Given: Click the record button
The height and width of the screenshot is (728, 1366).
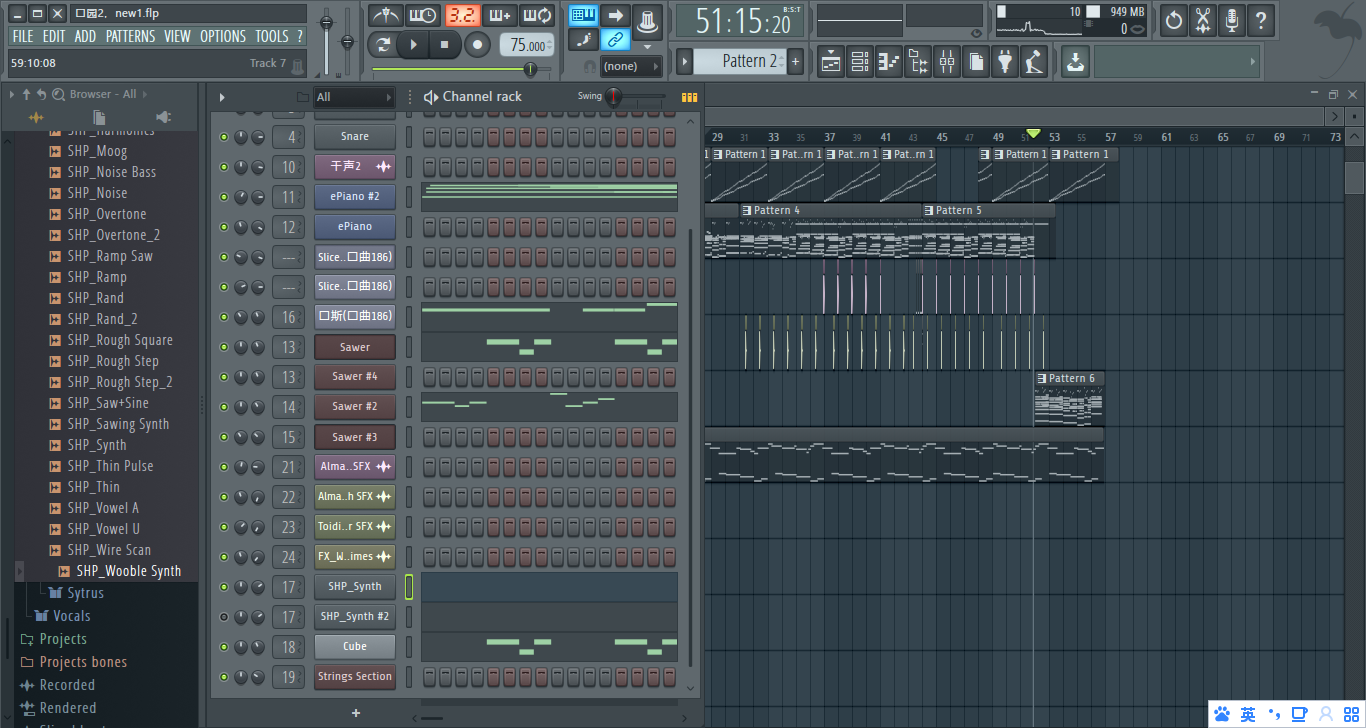Looking at the screenshot, I should (x=477, y=45).
